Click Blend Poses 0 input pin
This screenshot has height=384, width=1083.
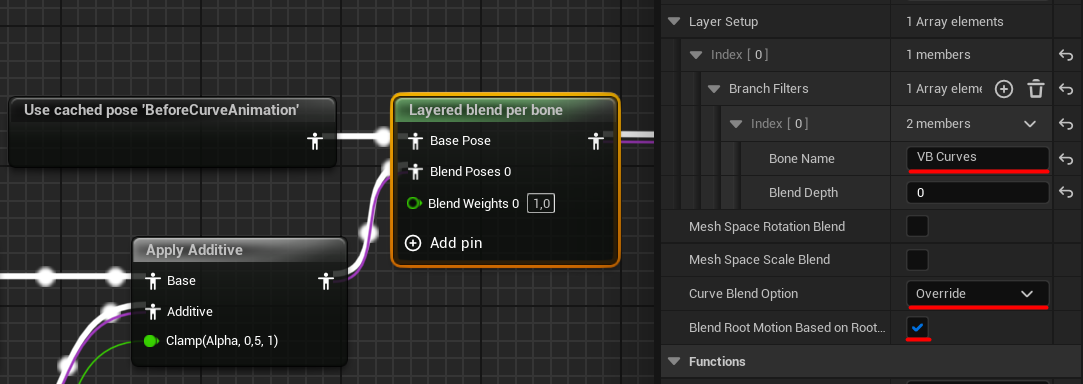[414, 171]
